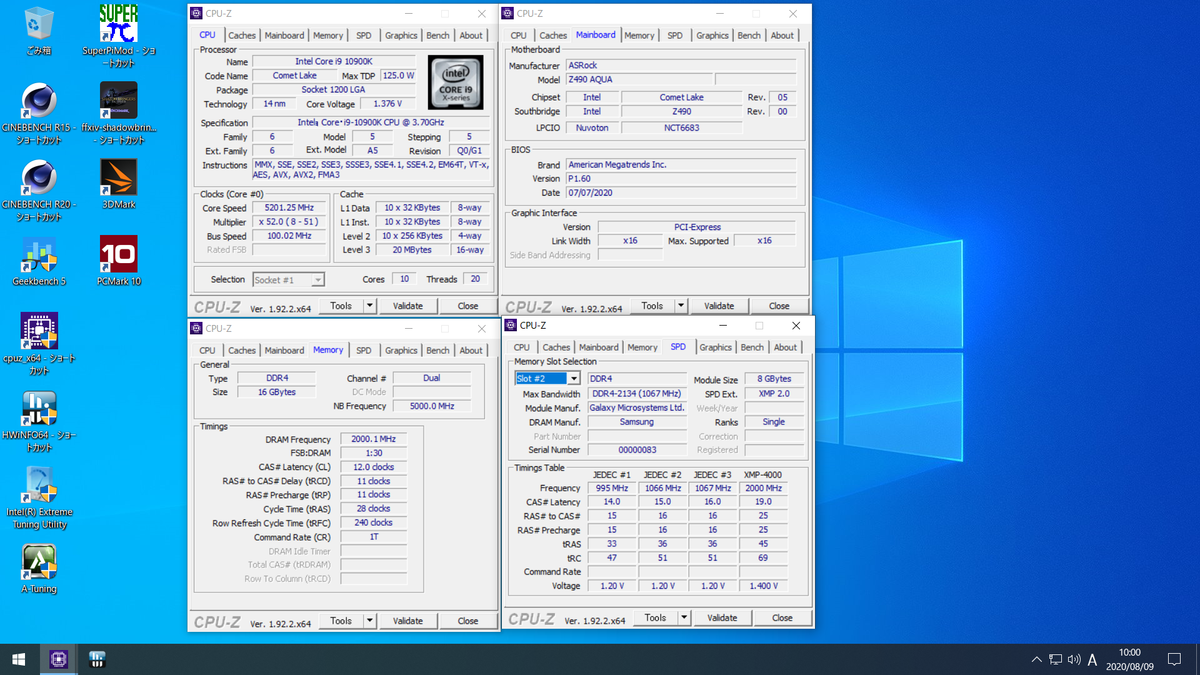Viewport: 1200px width, 675px height.
Task: Click the Intel Core i9 logo in the CPU window
Action: pyautogui.click(x=458, y=82)
